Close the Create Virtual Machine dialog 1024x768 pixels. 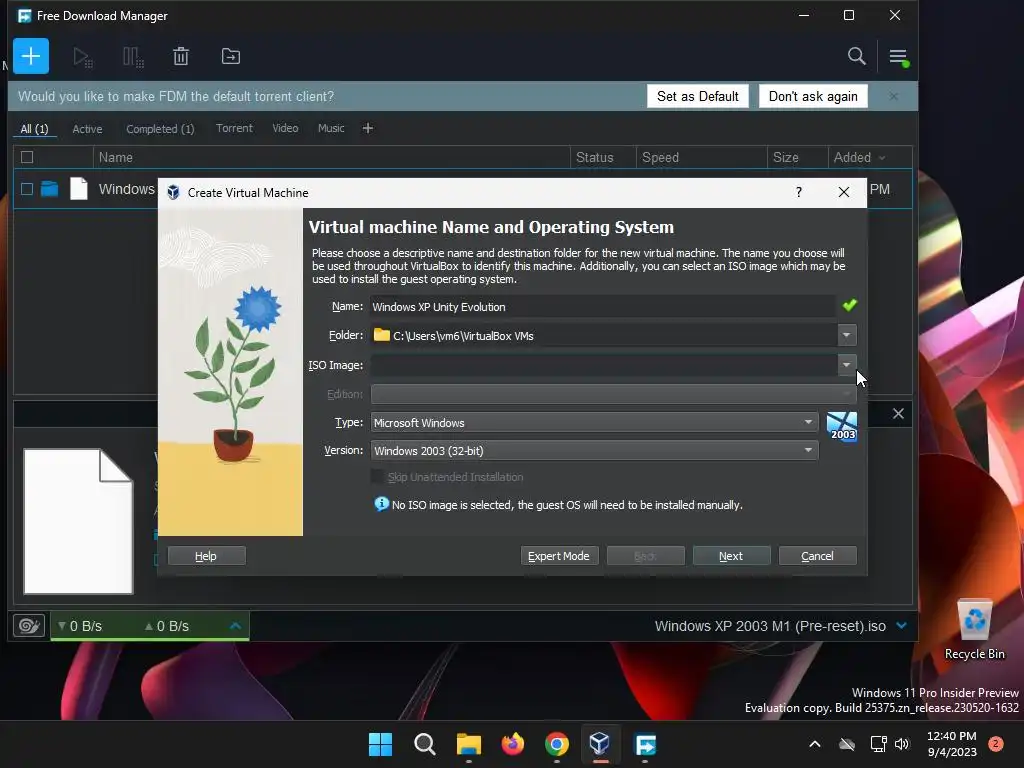[x=844, y=192]
